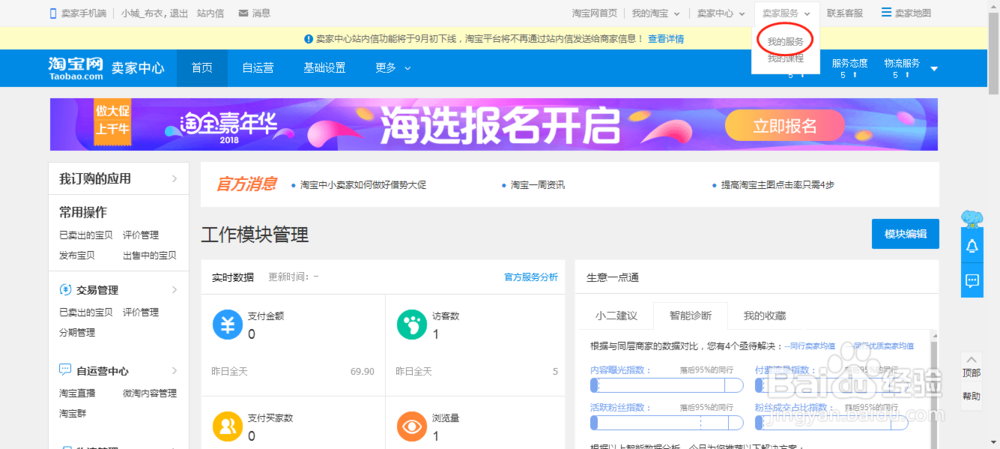Open 出售中的宝贝 link

click(x=149, y=255)
